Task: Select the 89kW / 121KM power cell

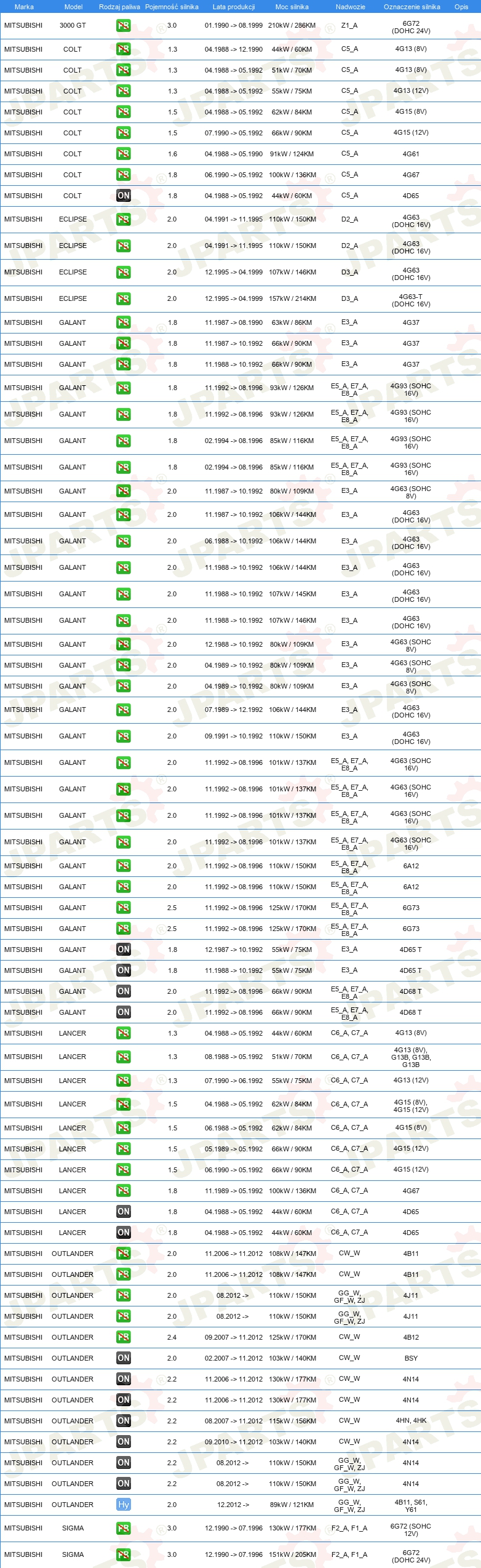Action: click(x=292, y=1504)
